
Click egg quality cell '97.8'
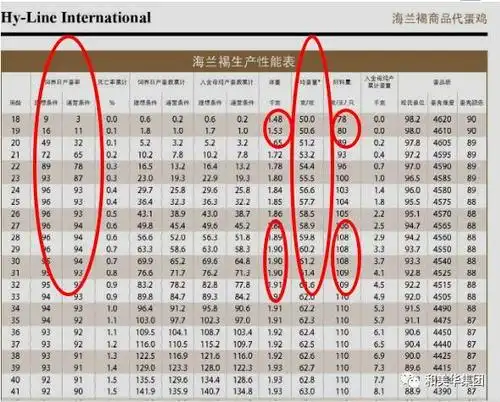(412, 143)
